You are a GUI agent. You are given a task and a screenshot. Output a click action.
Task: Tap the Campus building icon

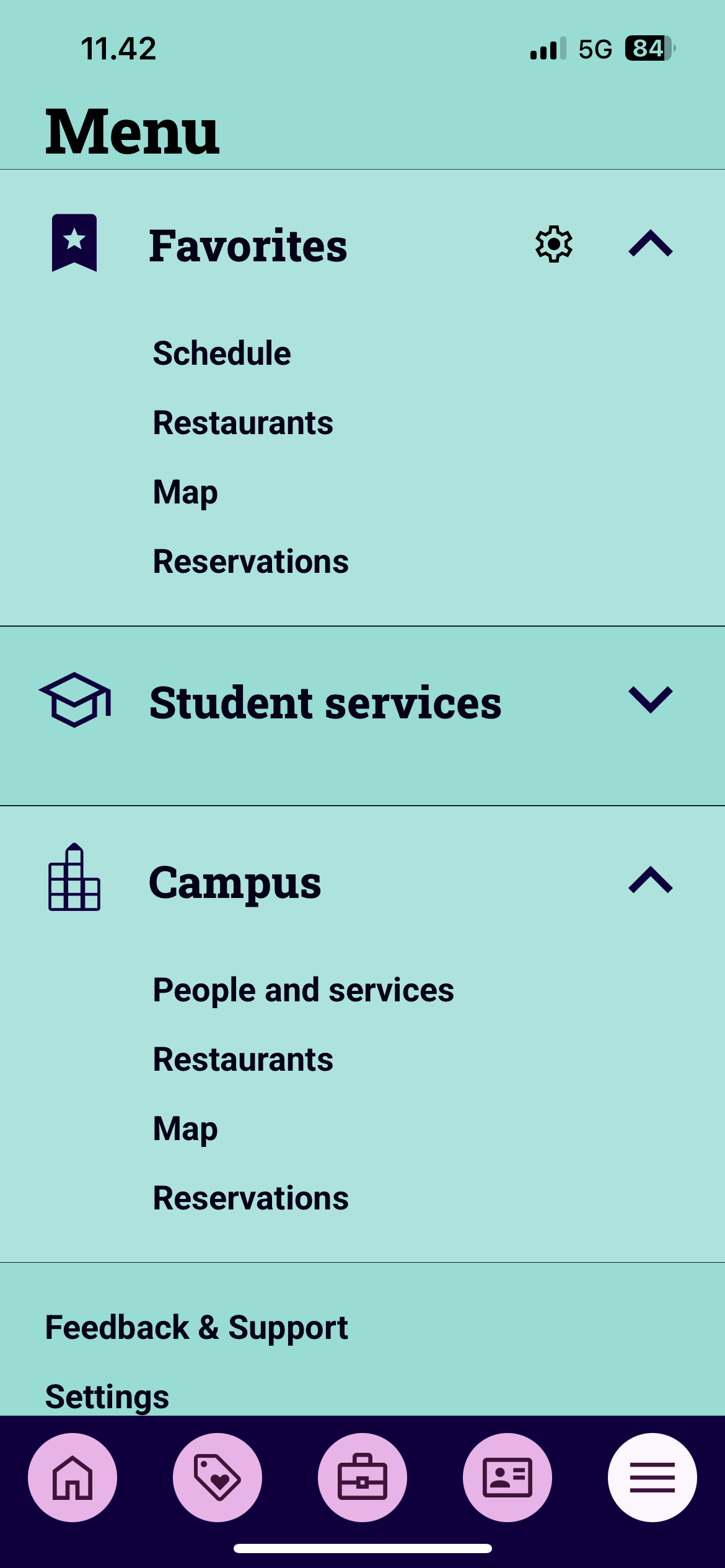(74, 878)
